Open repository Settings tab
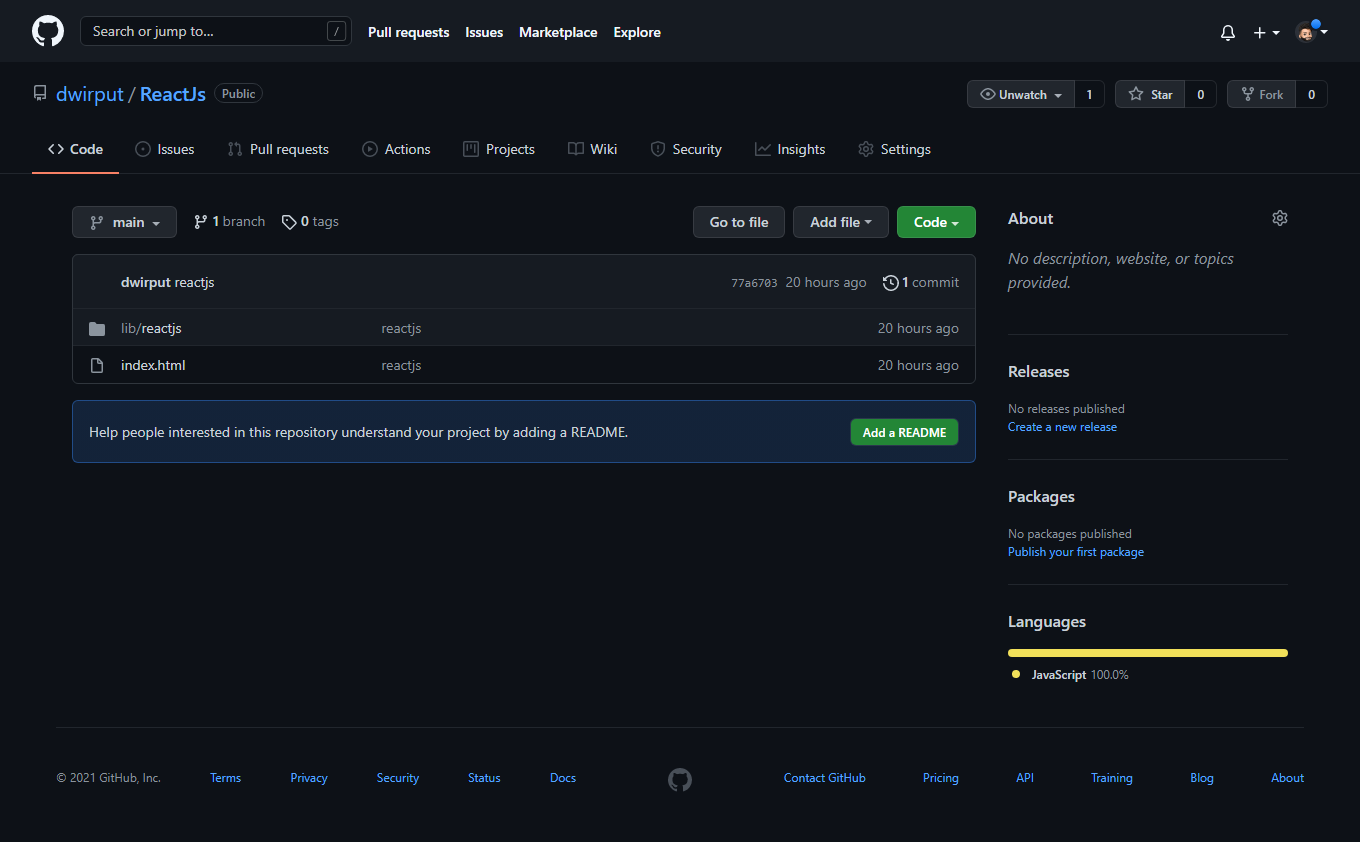 [894, 149]
